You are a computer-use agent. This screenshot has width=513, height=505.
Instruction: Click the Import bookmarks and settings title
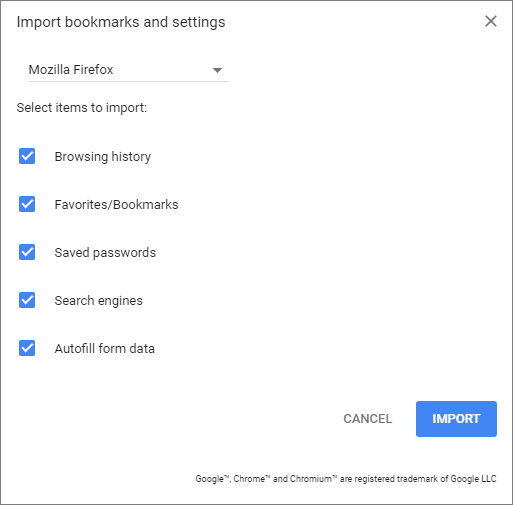point(121,22)
